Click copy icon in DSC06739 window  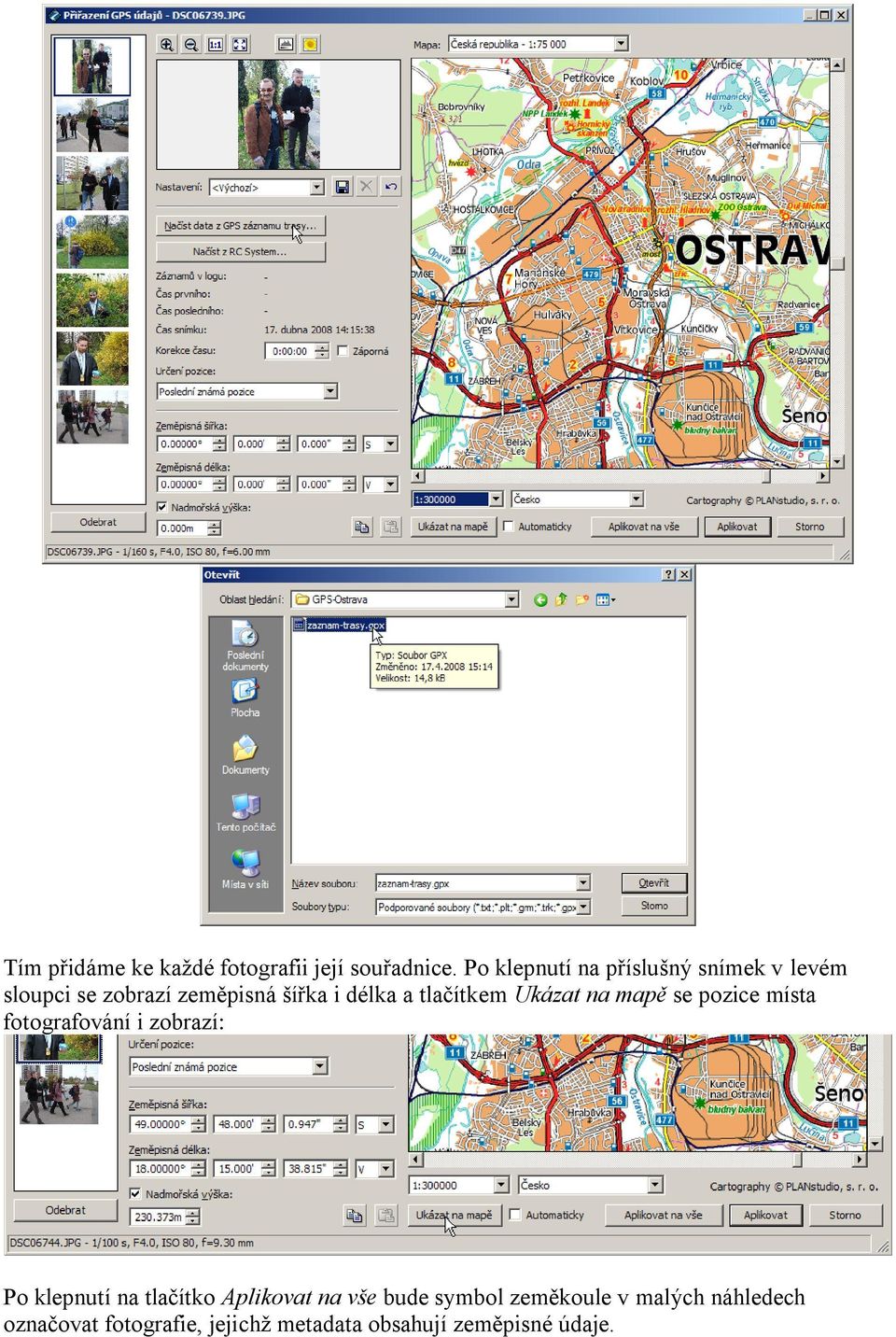click(x=362, y=528)
